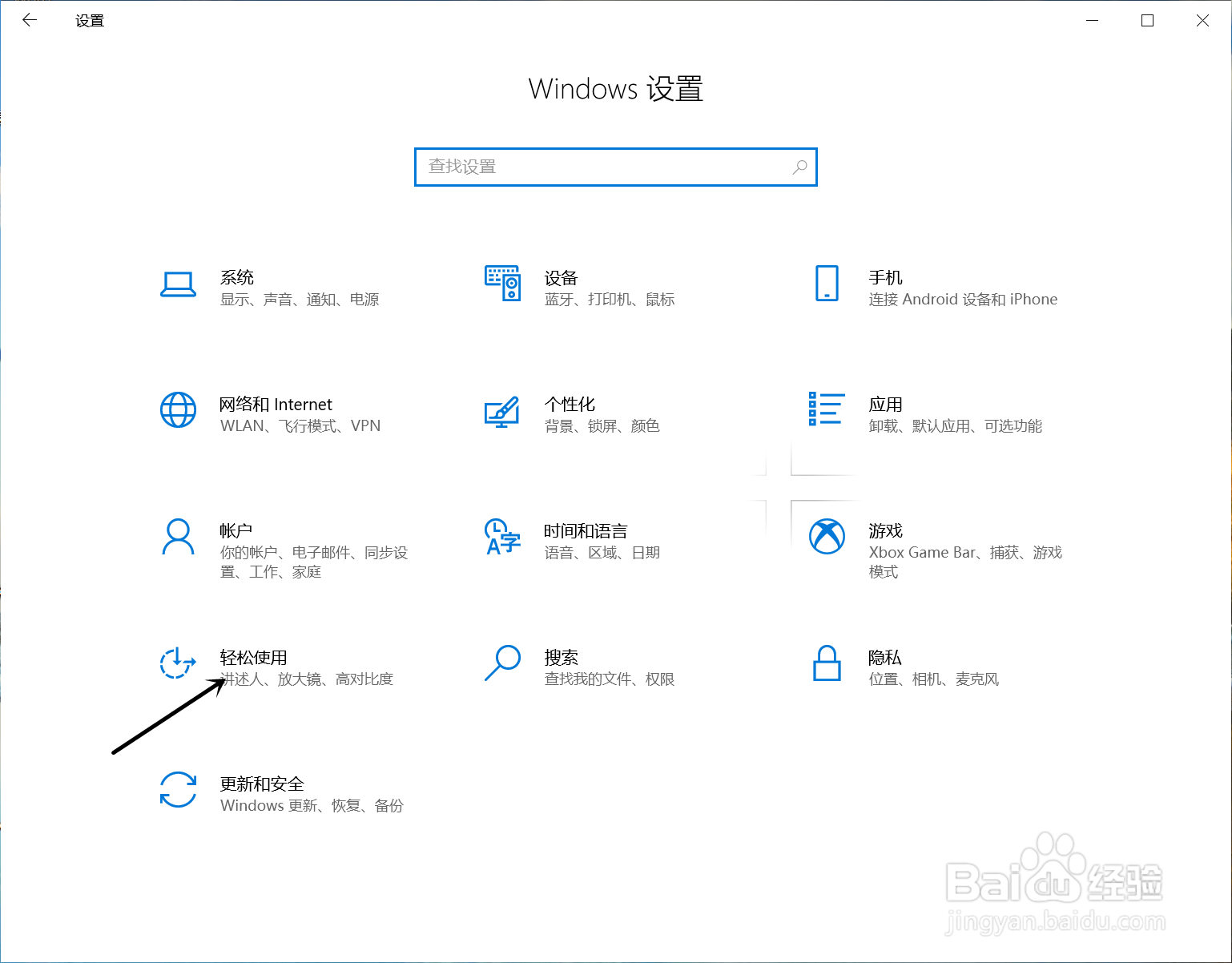The height and width of the screenshot is (963, 1232).
Task: Click Windows 更新、恢复、备份 description
Action: point(312,806)
